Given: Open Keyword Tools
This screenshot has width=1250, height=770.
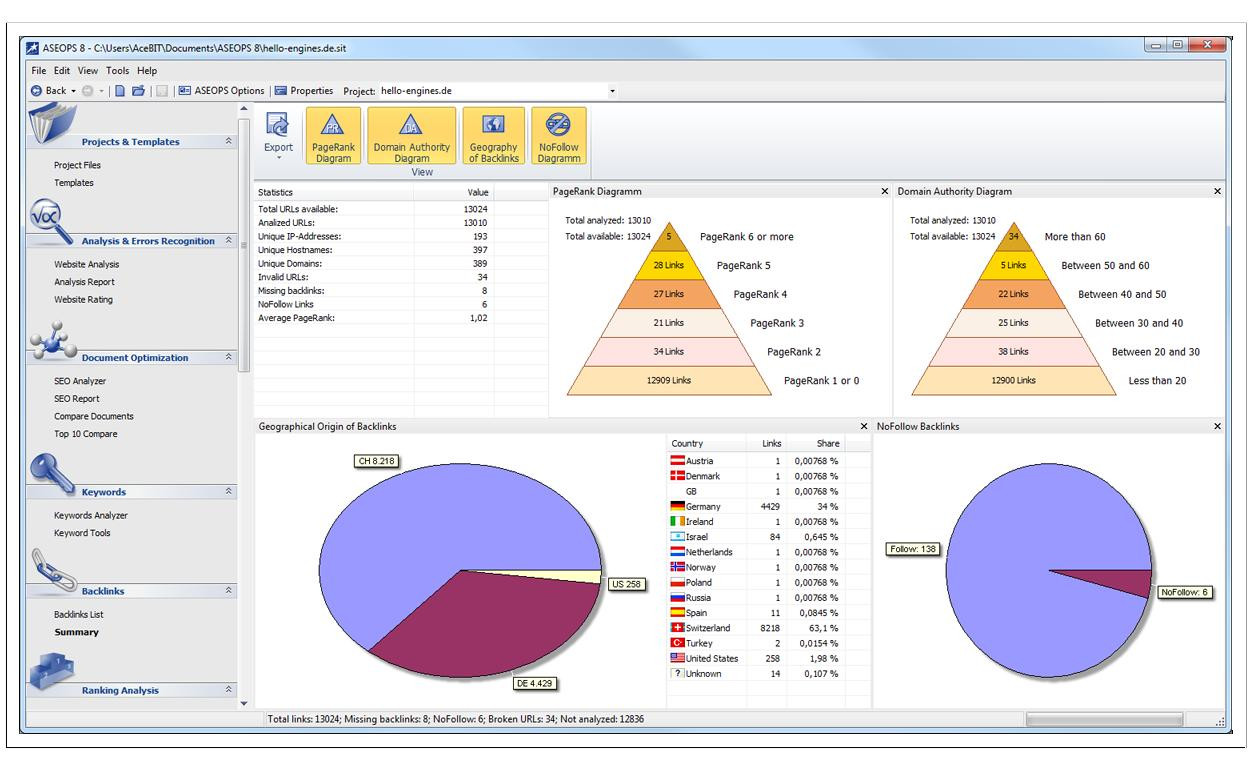Looking at the screenshot, I should point(82,533).
